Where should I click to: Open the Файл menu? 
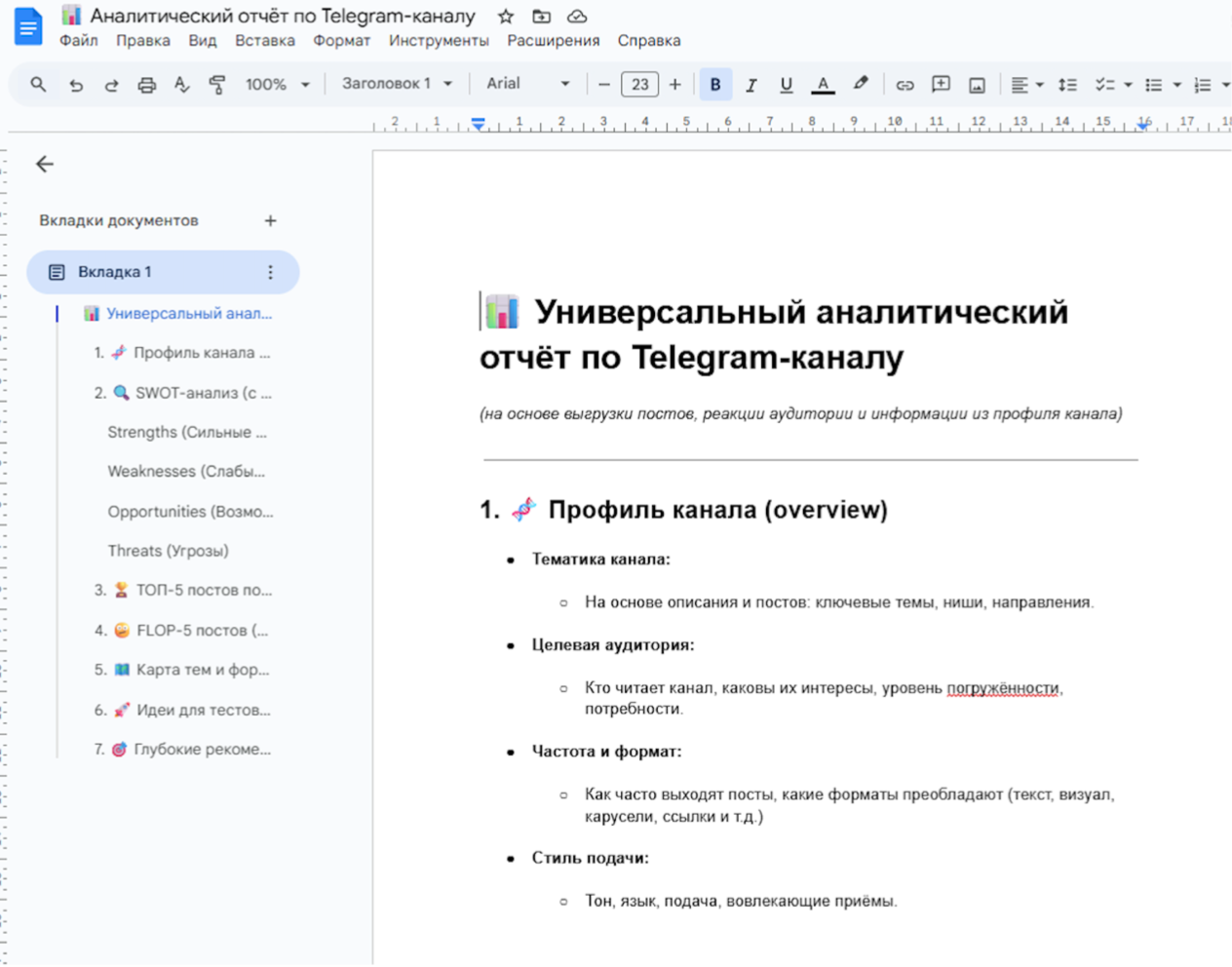point(79,41)
